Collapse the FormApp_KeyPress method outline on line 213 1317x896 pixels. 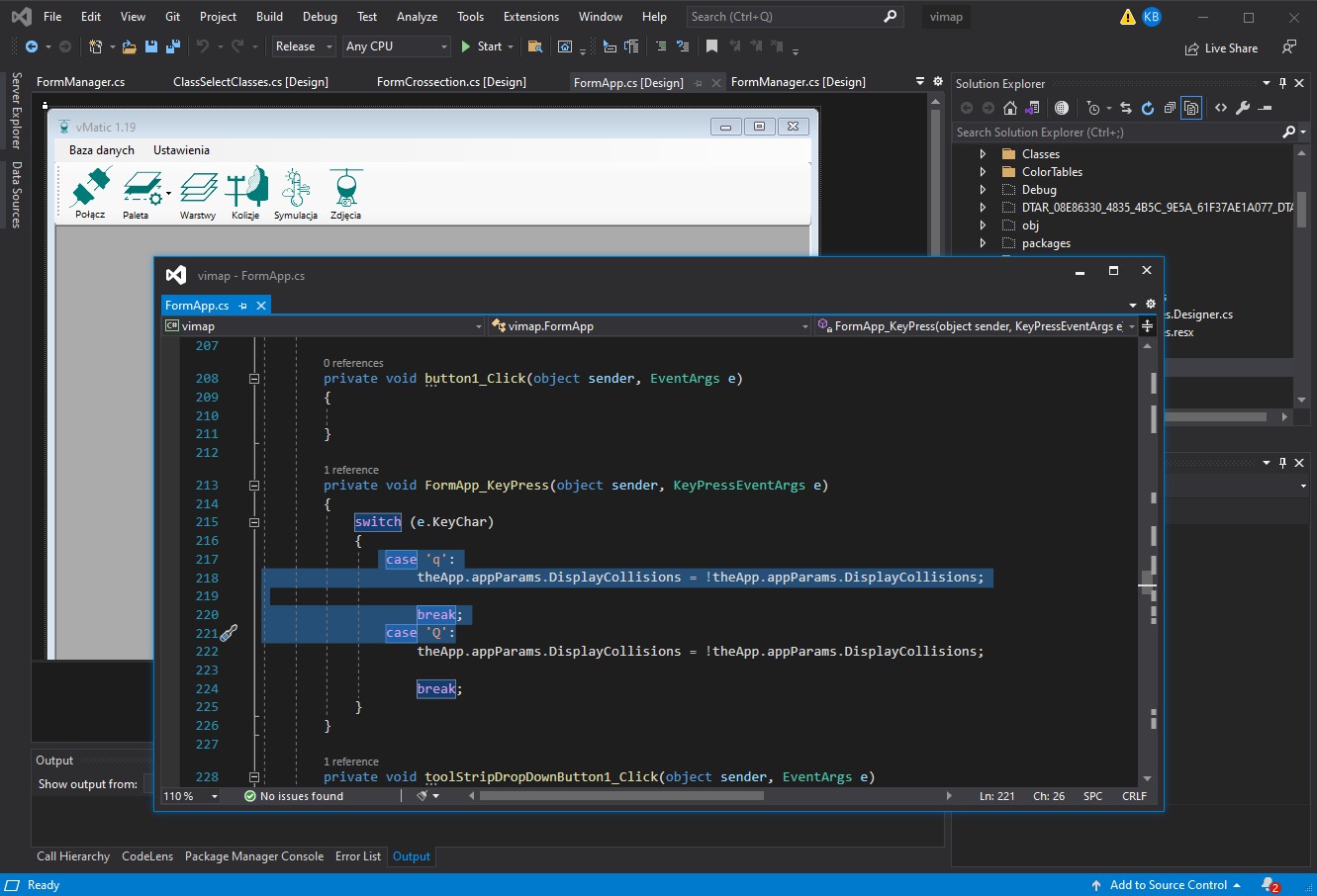coord(254,486)
